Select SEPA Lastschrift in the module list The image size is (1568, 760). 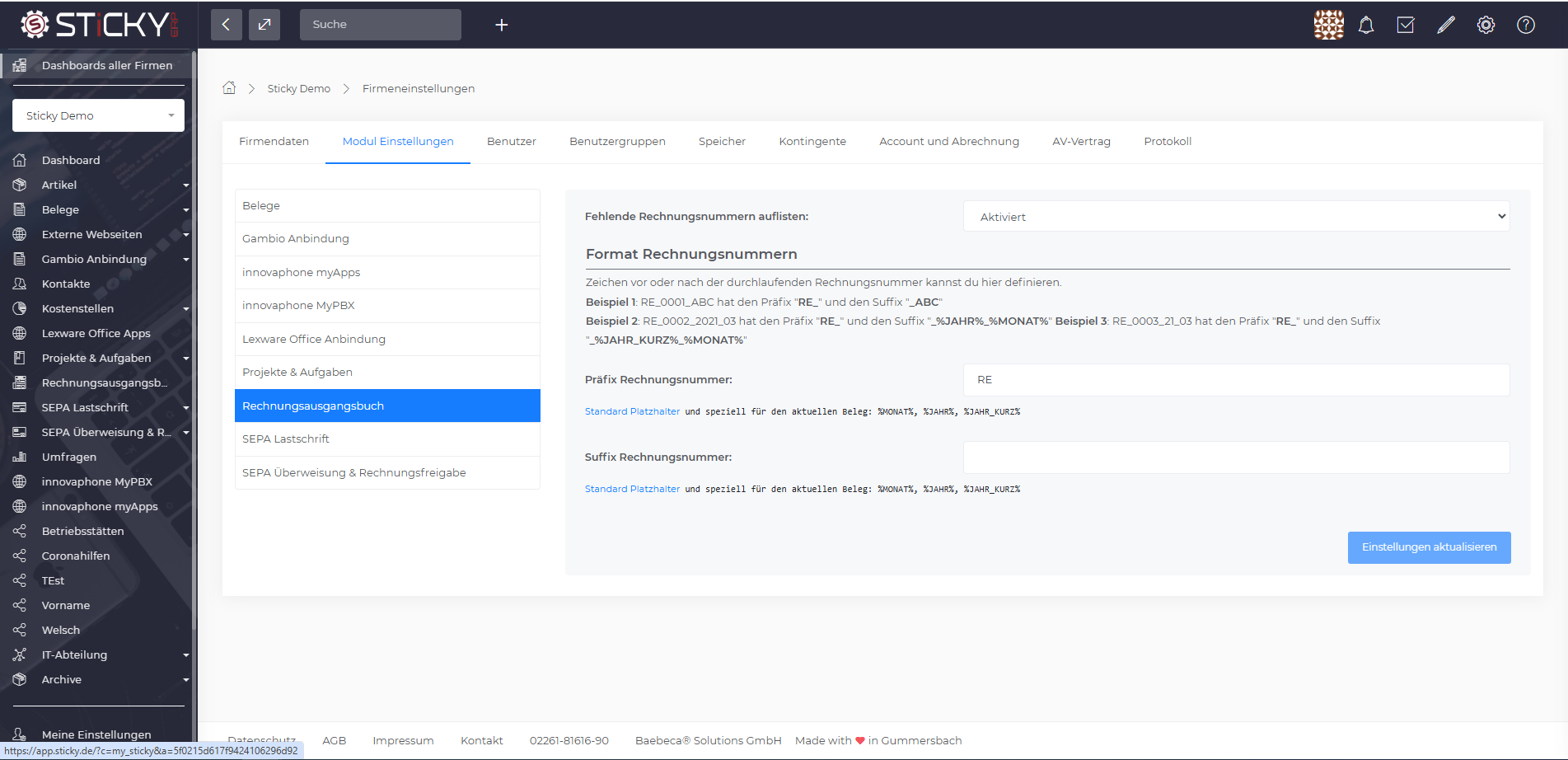click(387, 439)
